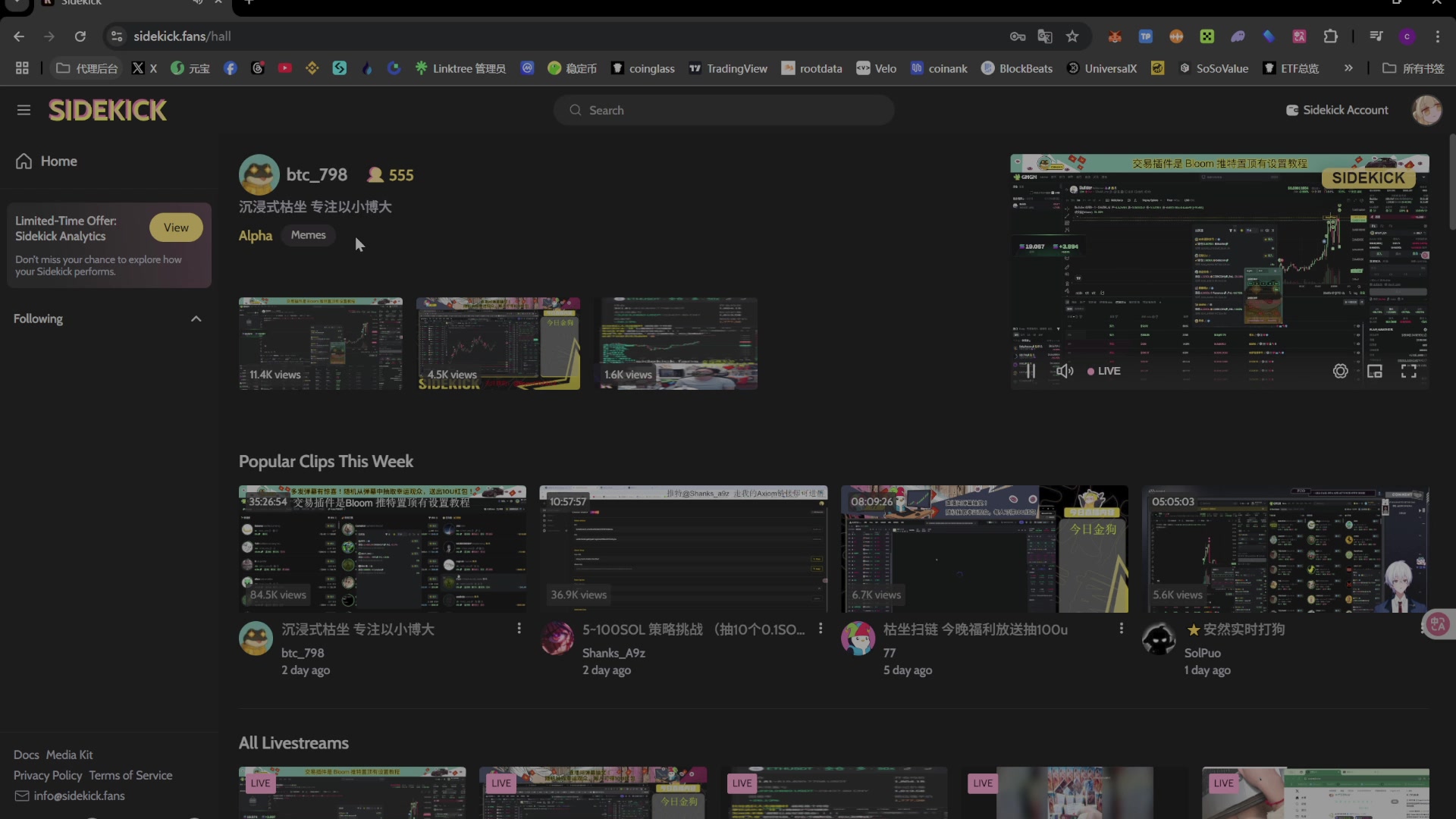Open the thumbnail with 11.4K views
The height and width of the screenshot is (819, 1456).
point(321,344)
